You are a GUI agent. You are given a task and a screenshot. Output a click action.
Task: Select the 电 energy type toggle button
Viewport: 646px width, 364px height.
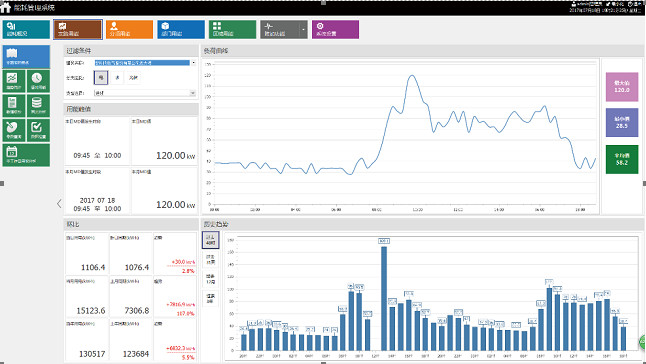click(101, 77)
